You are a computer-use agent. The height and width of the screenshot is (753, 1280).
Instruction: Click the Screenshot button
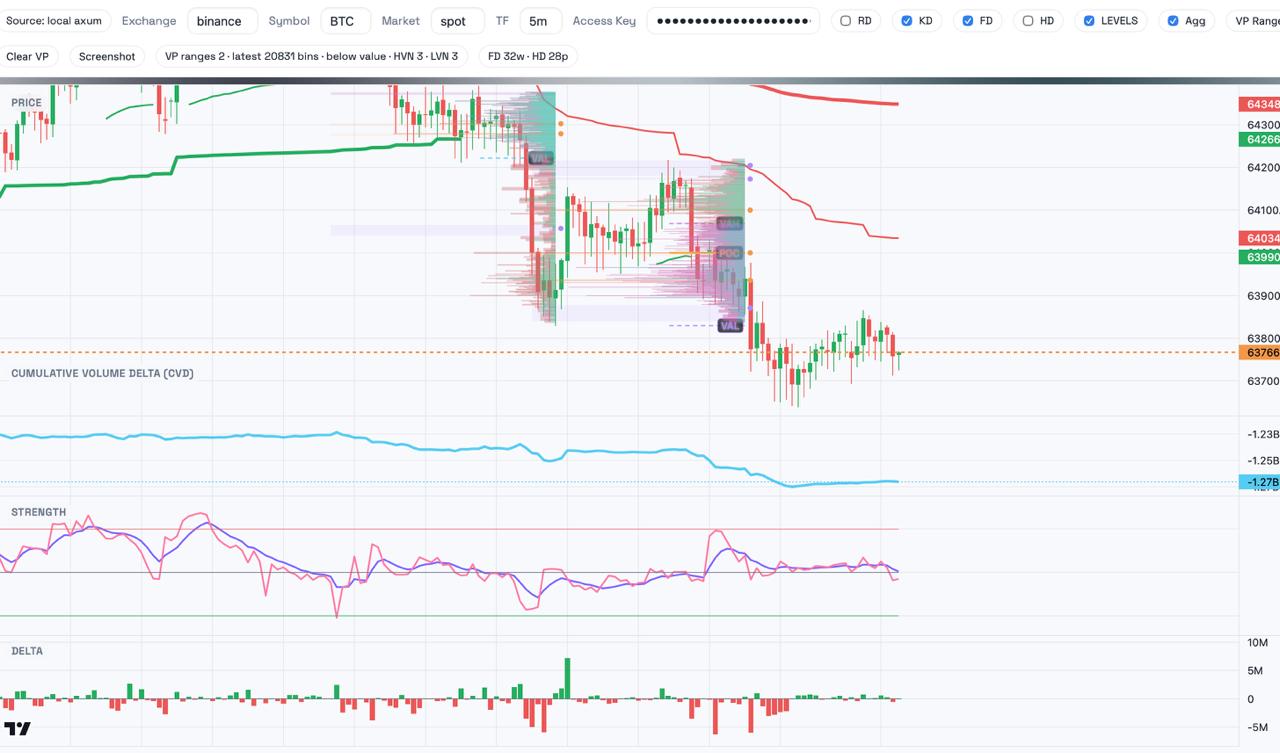(x=107, y=56)
